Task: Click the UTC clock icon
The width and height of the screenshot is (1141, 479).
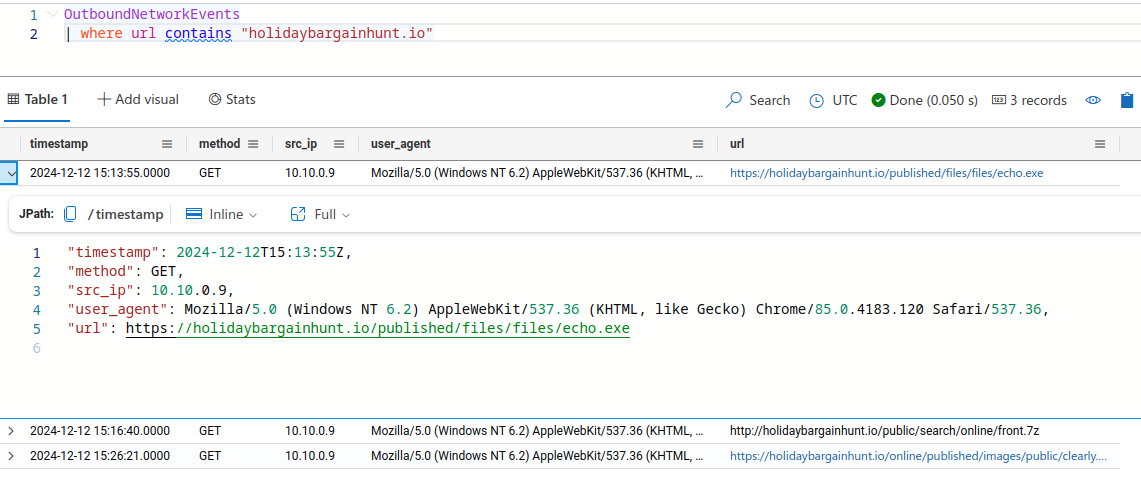Action: click(x=816, y=100)
